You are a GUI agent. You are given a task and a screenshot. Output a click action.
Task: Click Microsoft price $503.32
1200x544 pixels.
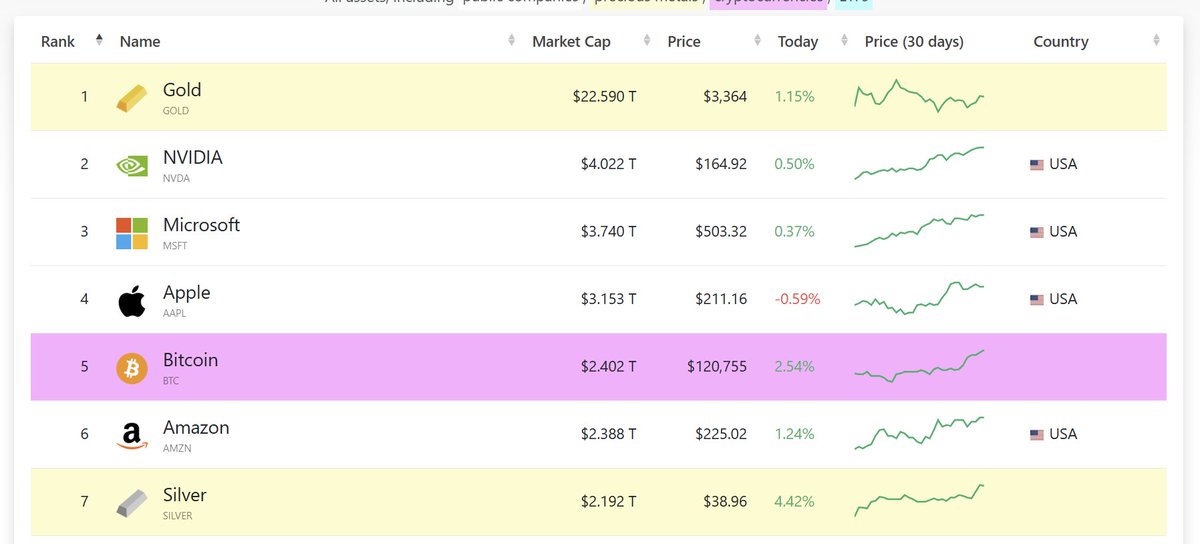pyautogui.click(x=721, y=232)
